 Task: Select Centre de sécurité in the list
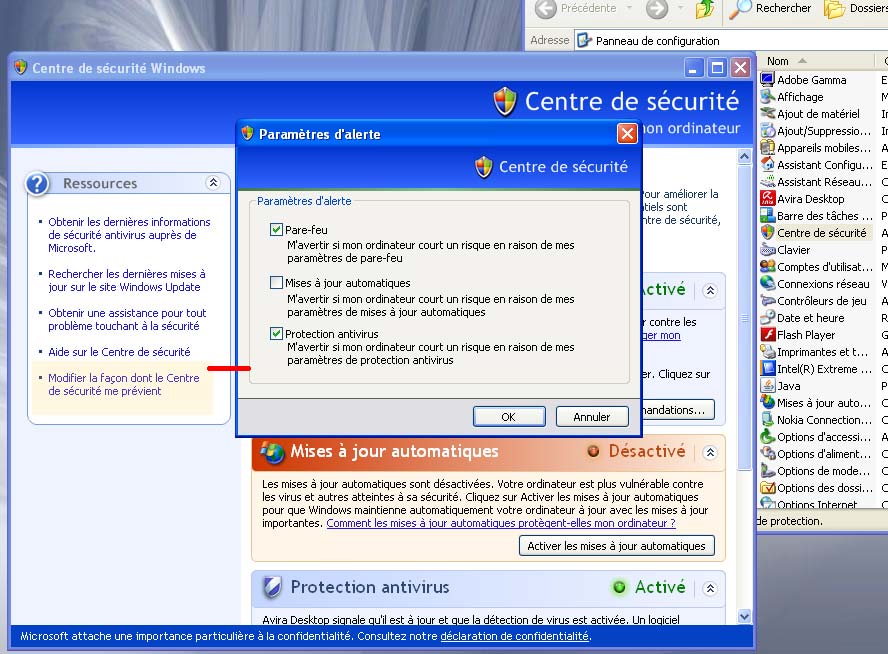821,233
